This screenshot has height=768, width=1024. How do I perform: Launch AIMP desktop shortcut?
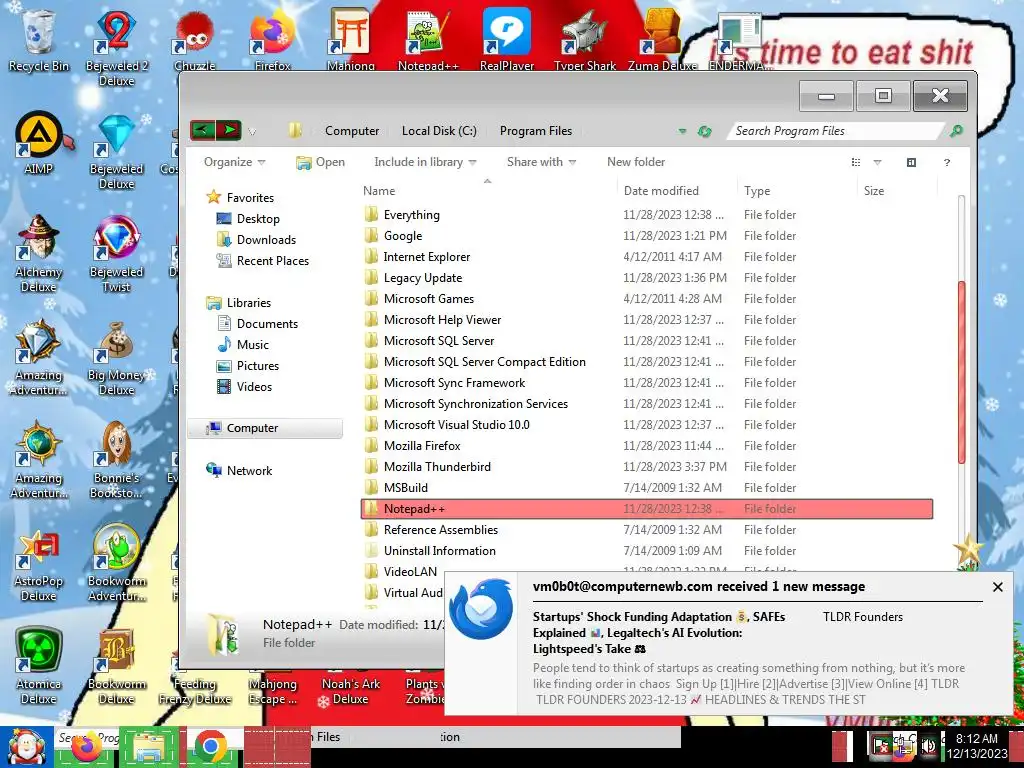pyautogui.click(x=39, y=142)
